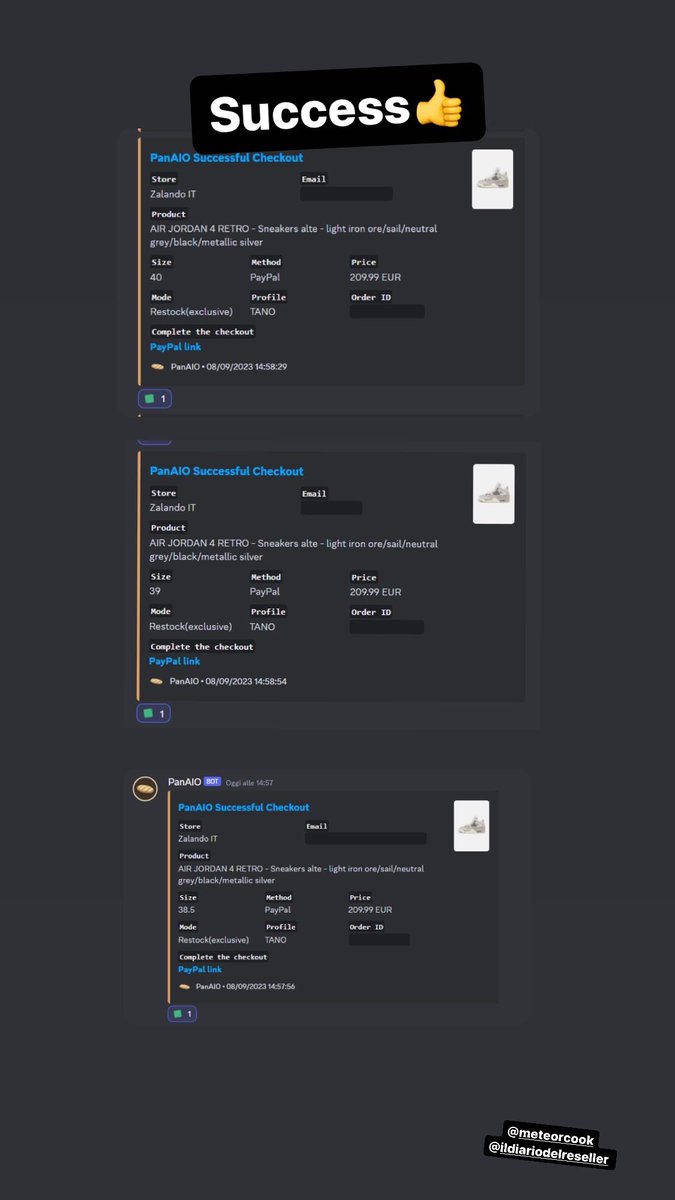Click title of 14:58:54 checkout embed

pyautogui.click(x=226, y=471)
